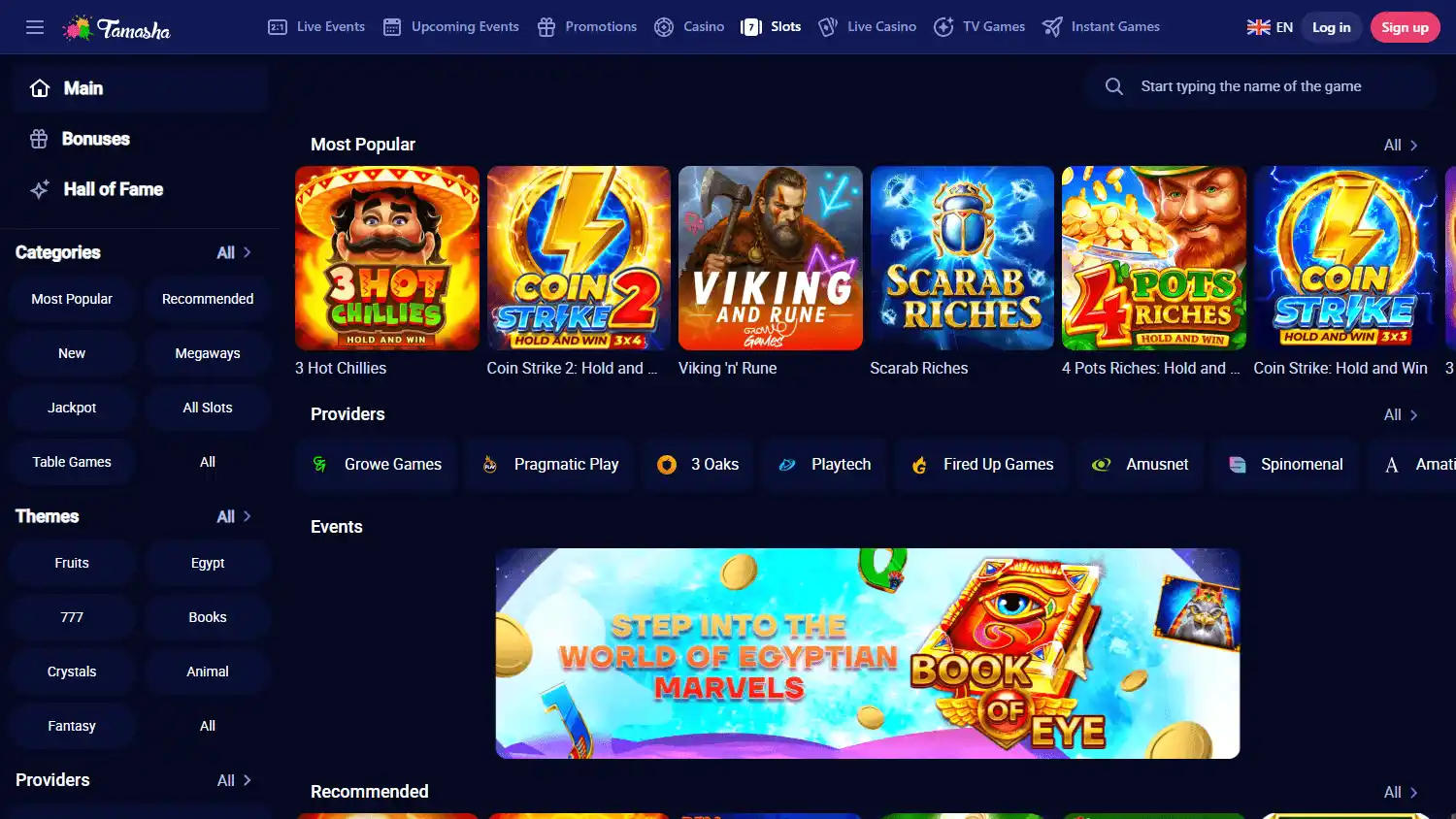Open the Hall of Fame sidebar link
The width and height of the screenshot is (1456, 819).
140,189
